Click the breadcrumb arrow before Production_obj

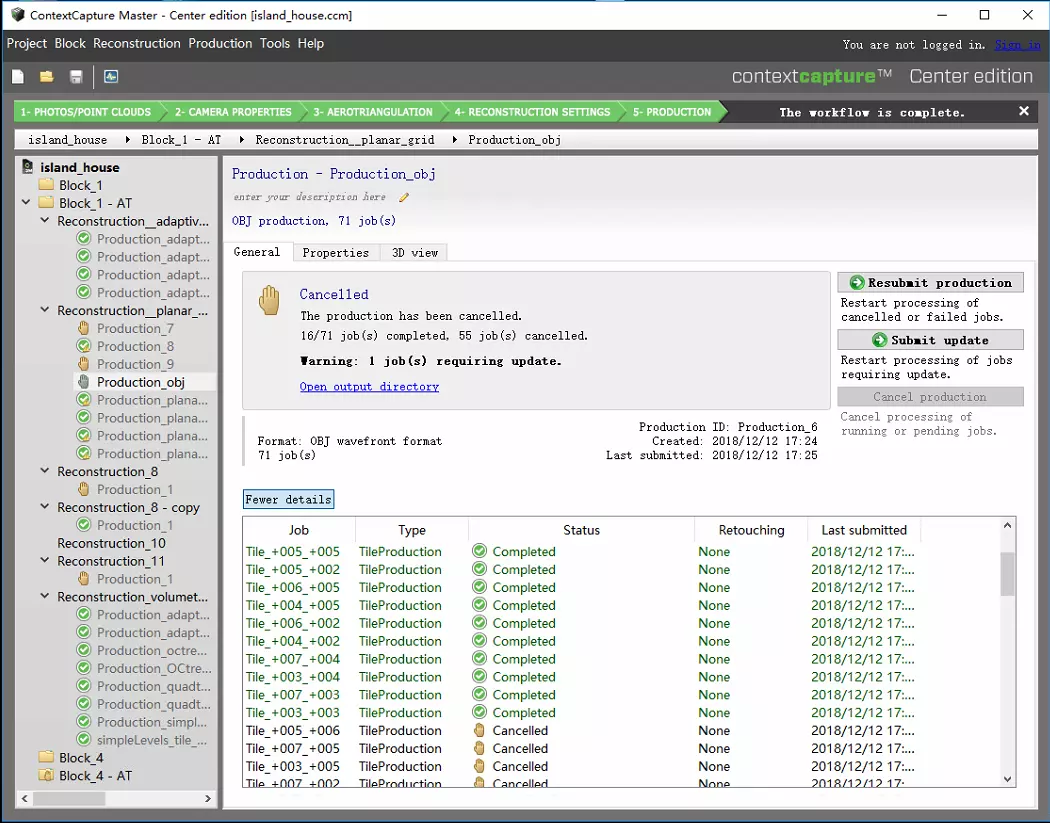[x=454, y=140]
